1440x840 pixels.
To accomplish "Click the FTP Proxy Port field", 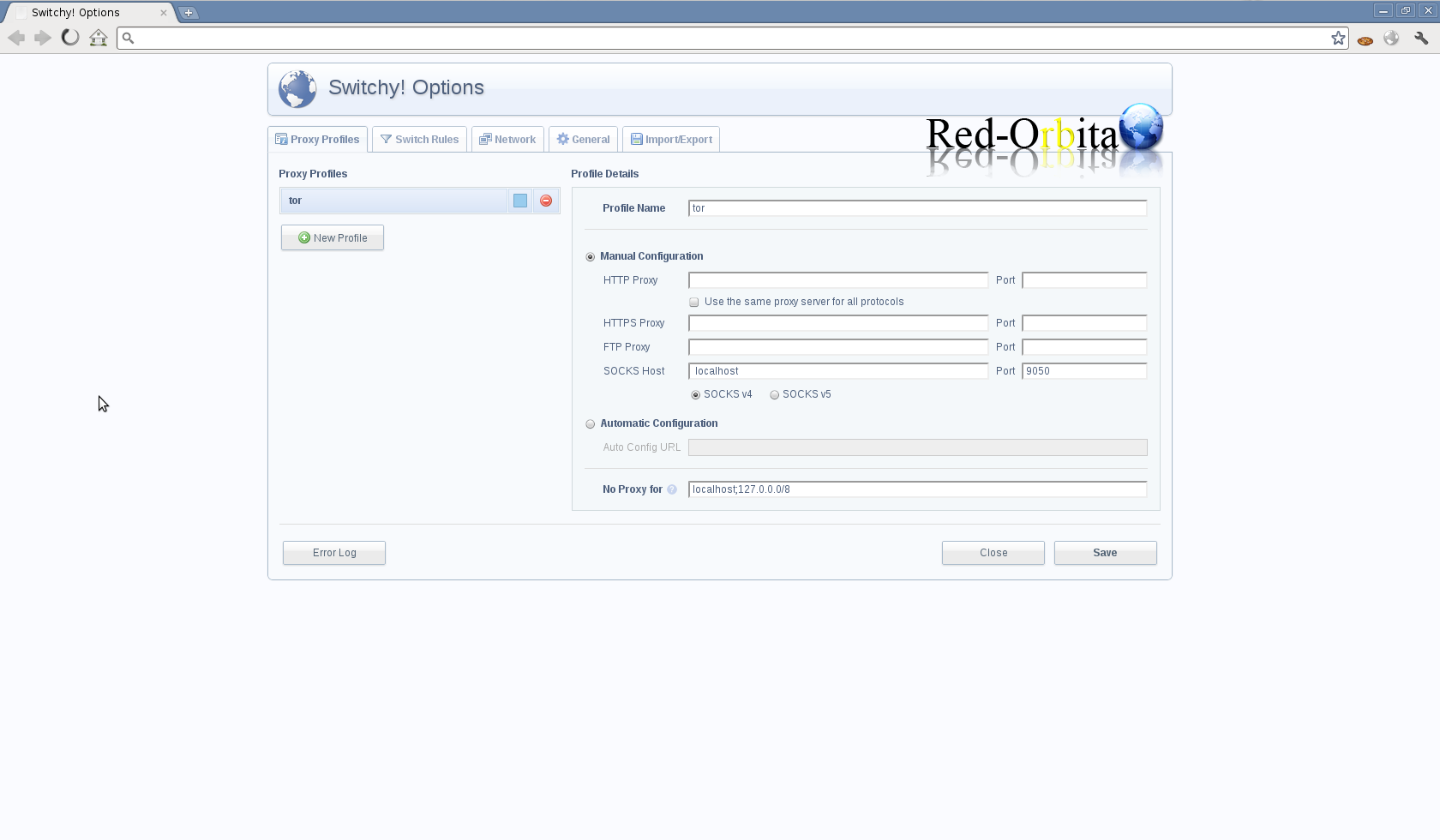I will (x=1084, y=347).
